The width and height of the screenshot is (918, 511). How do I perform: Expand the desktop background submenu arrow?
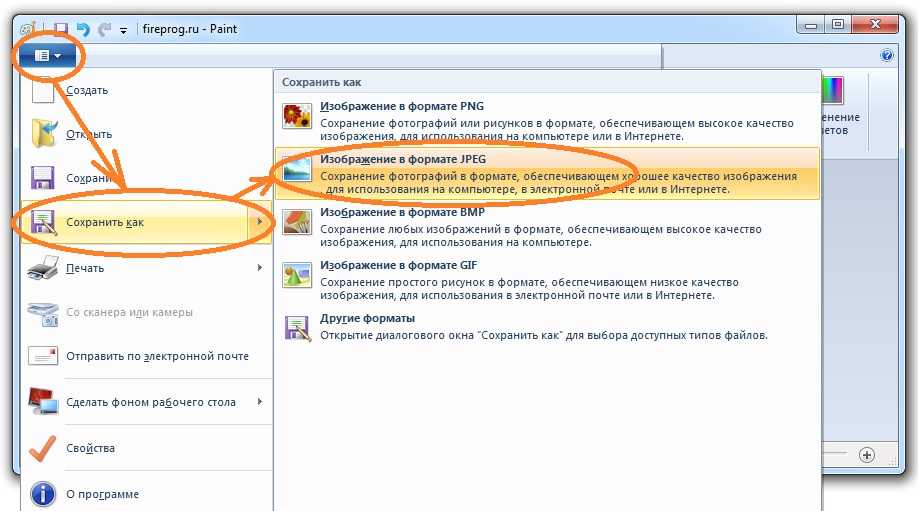click(x=259, y=402)
